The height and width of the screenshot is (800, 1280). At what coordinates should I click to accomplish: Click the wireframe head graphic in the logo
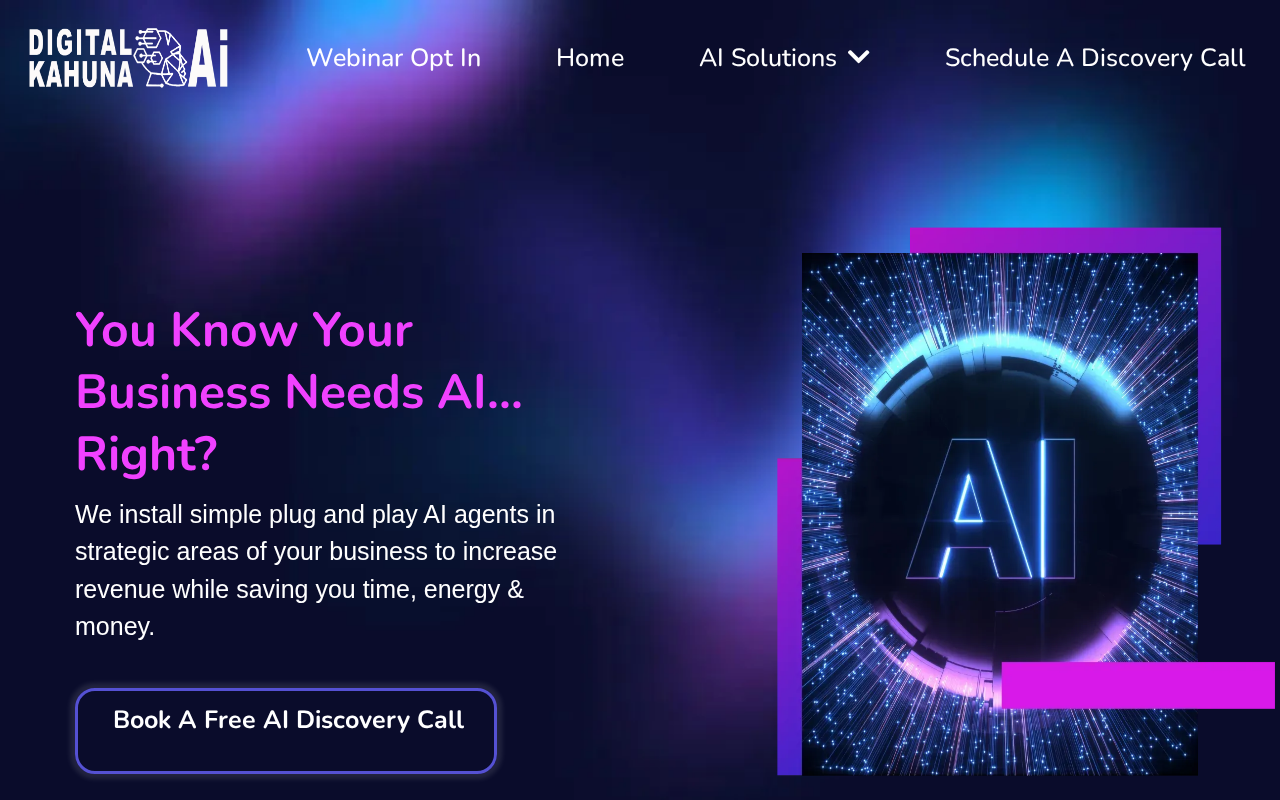click(160, 57)
